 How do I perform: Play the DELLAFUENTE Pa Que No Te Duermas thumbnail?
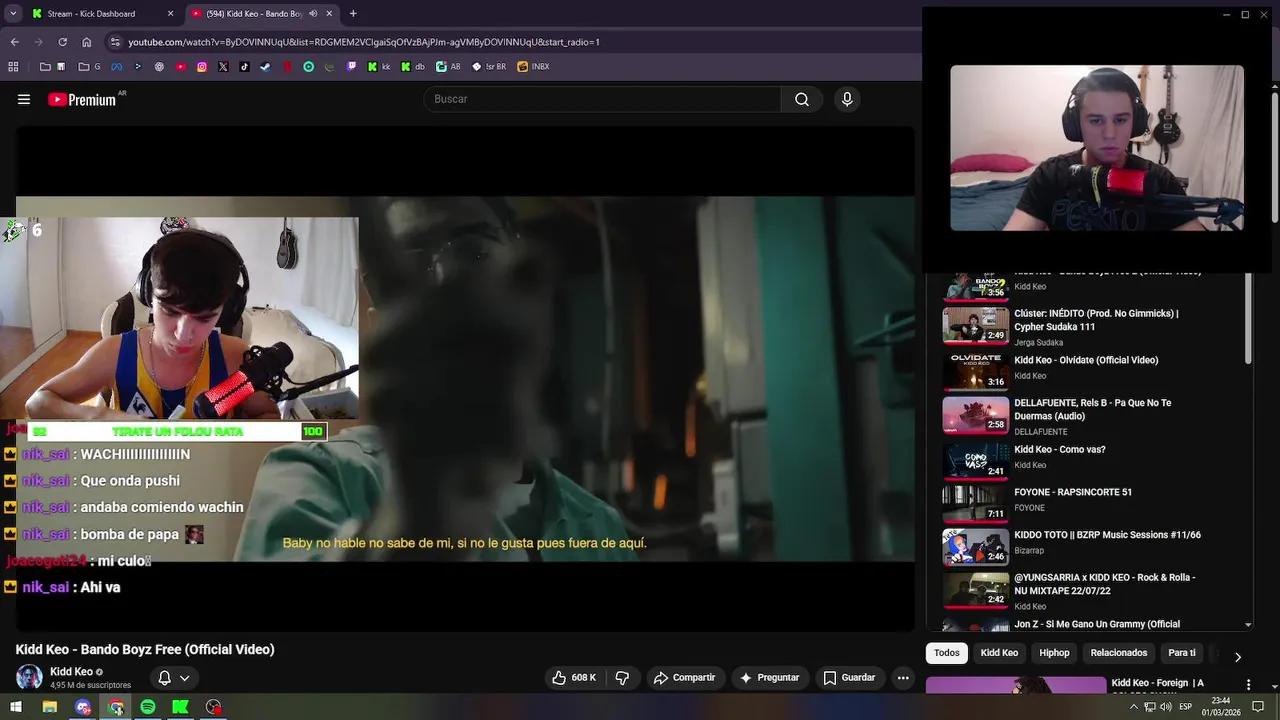[x=975, y=415]
